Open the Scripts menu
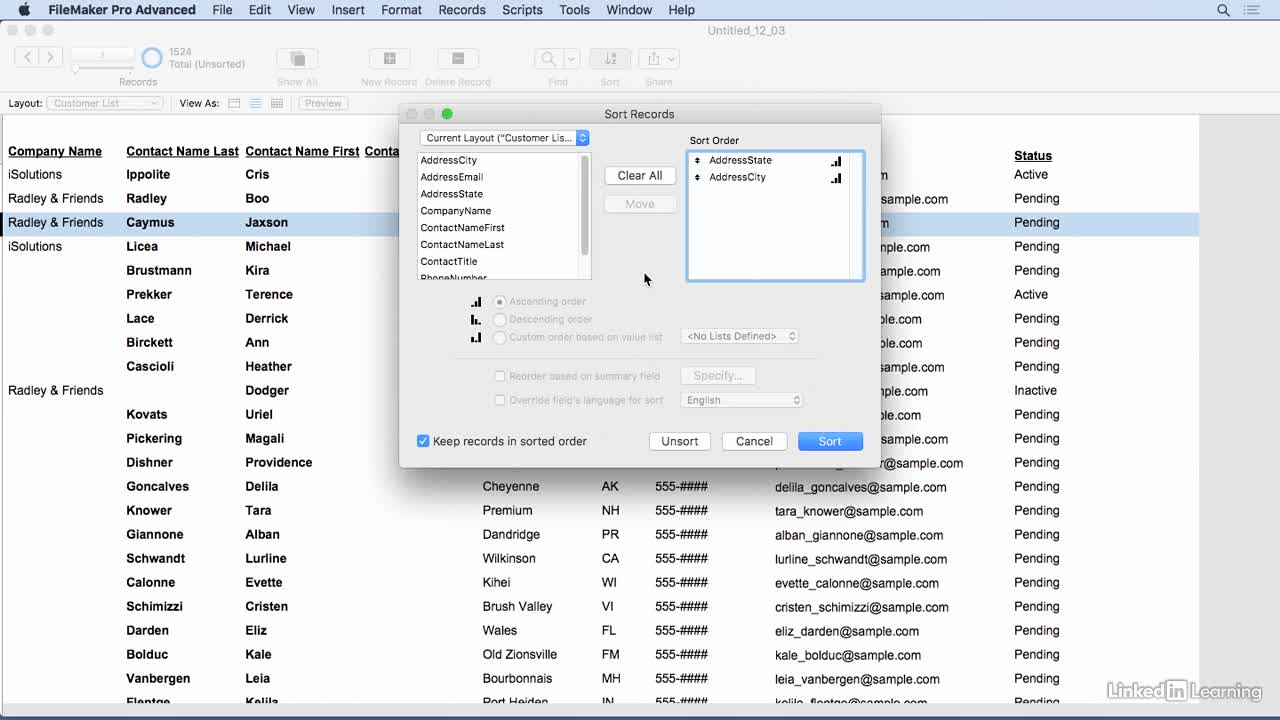Image resolution: width=1280 pixels, height=720 pixels. click(522, 10)
